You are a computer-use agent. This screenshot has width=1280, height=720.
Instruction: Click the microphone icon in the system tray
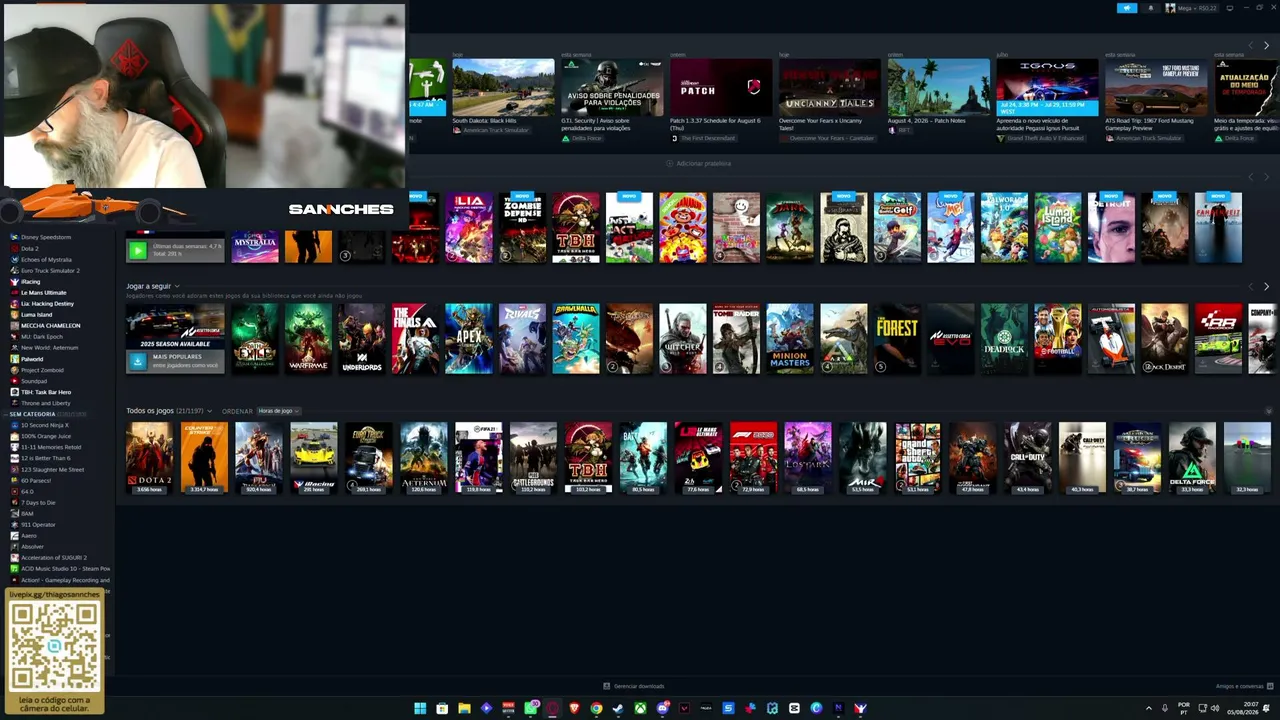(1165, 708)
